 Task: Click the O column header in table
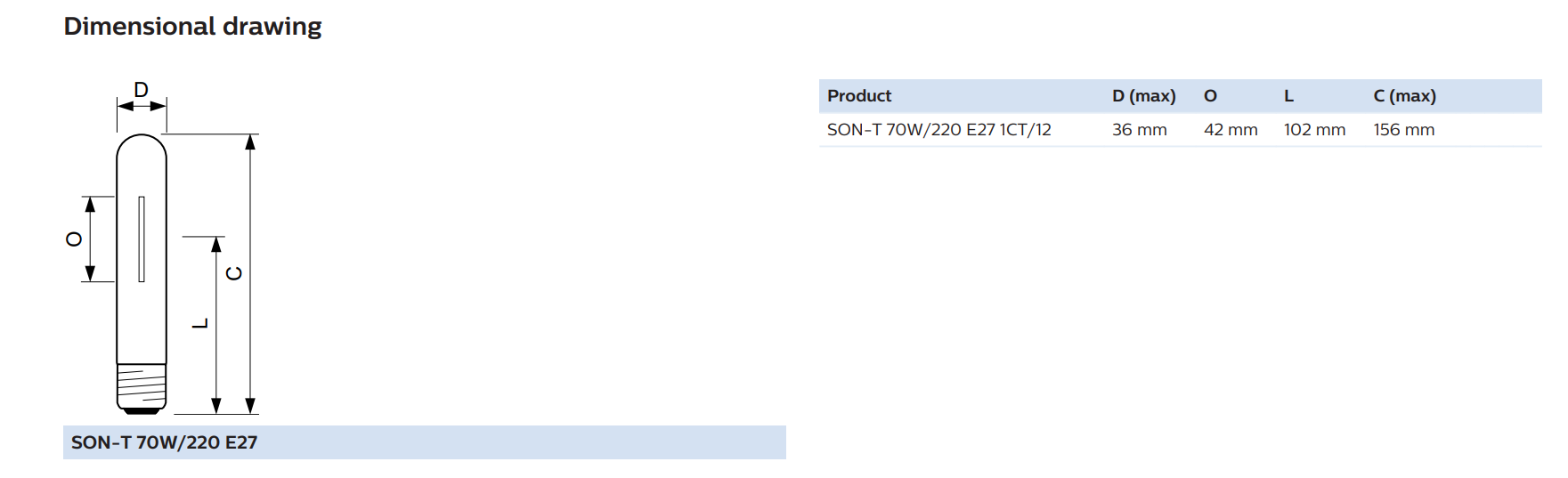1210,96
